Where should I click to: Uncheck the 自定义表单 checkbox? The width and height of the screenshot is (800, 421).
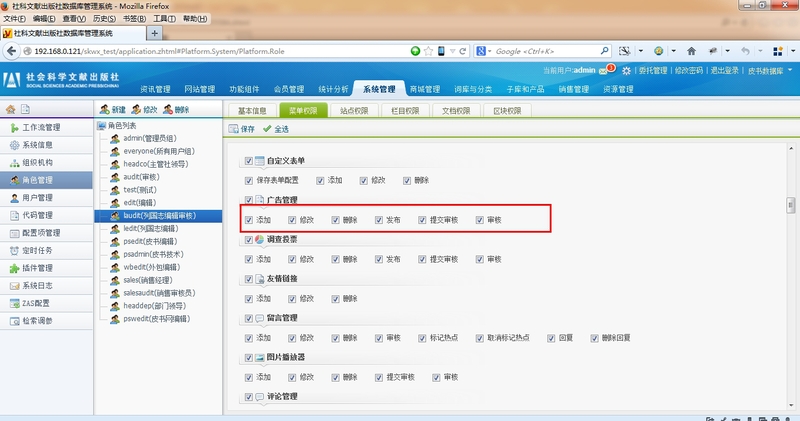(248, 161)
